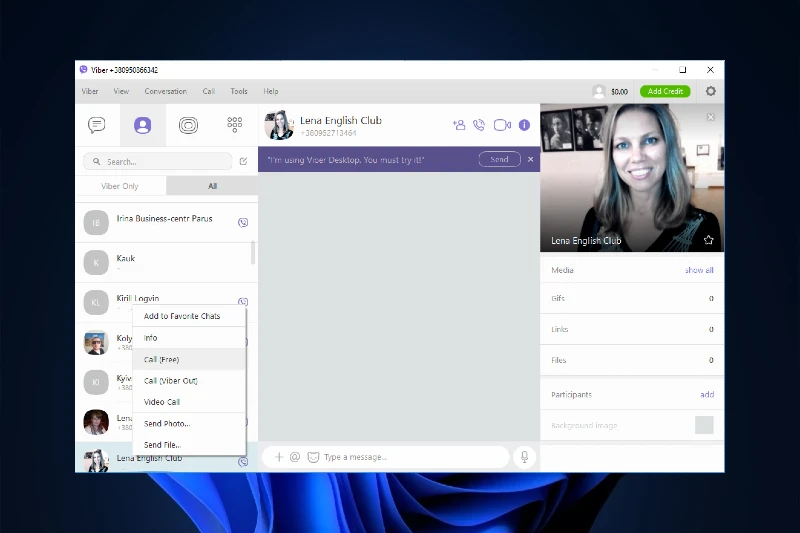Click the contacts Search field
Screen dimensions: 800x533
(158, 161)
